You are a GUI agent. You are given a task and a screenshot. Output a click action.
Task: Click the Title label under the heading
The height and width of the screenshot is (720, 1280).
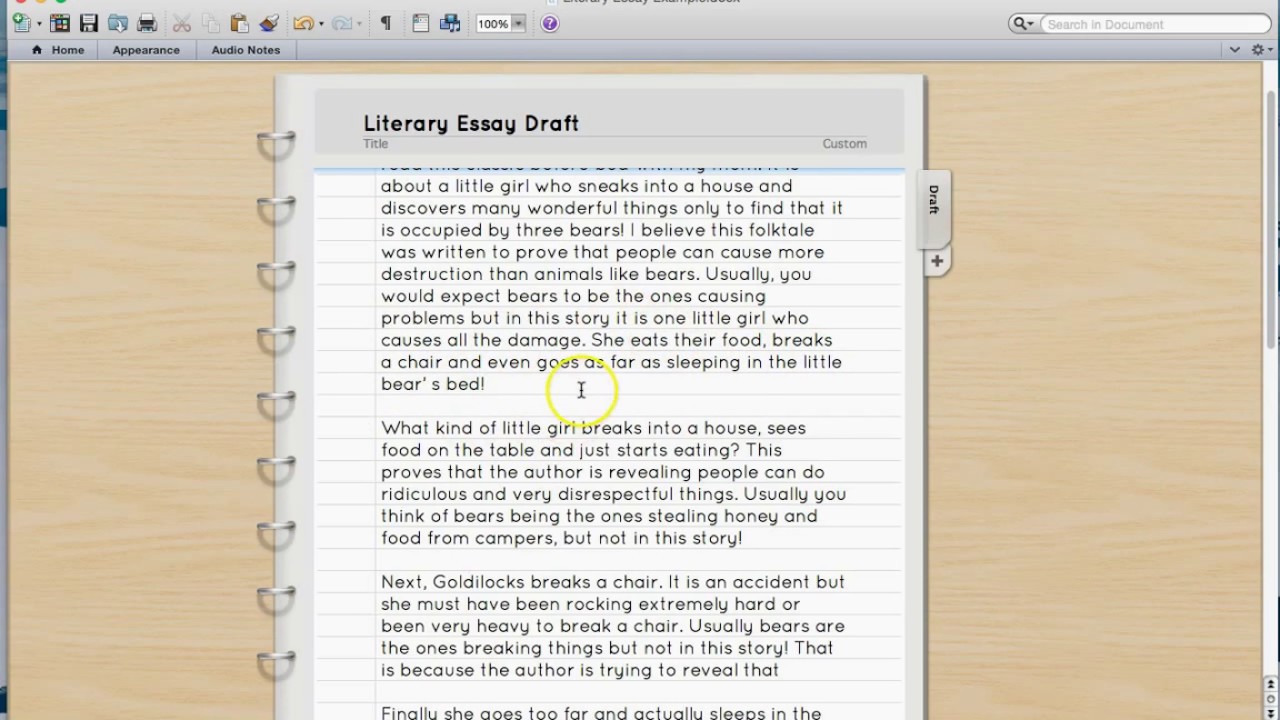tap(375, 144)
